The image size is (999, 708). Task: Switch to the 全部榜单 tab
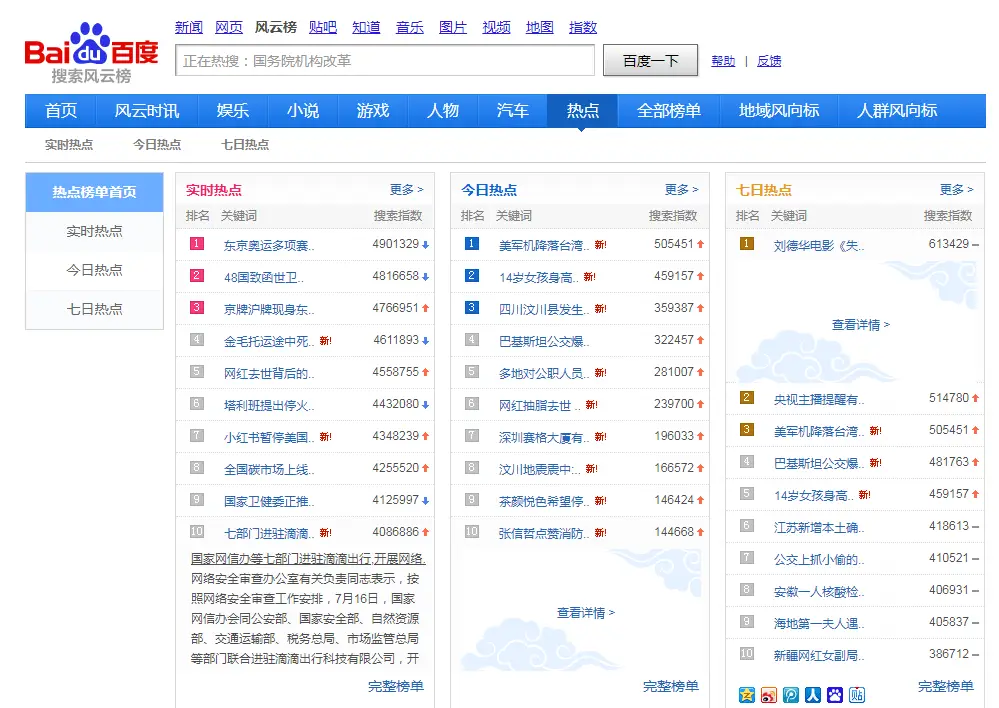click(x=669, y=111)
